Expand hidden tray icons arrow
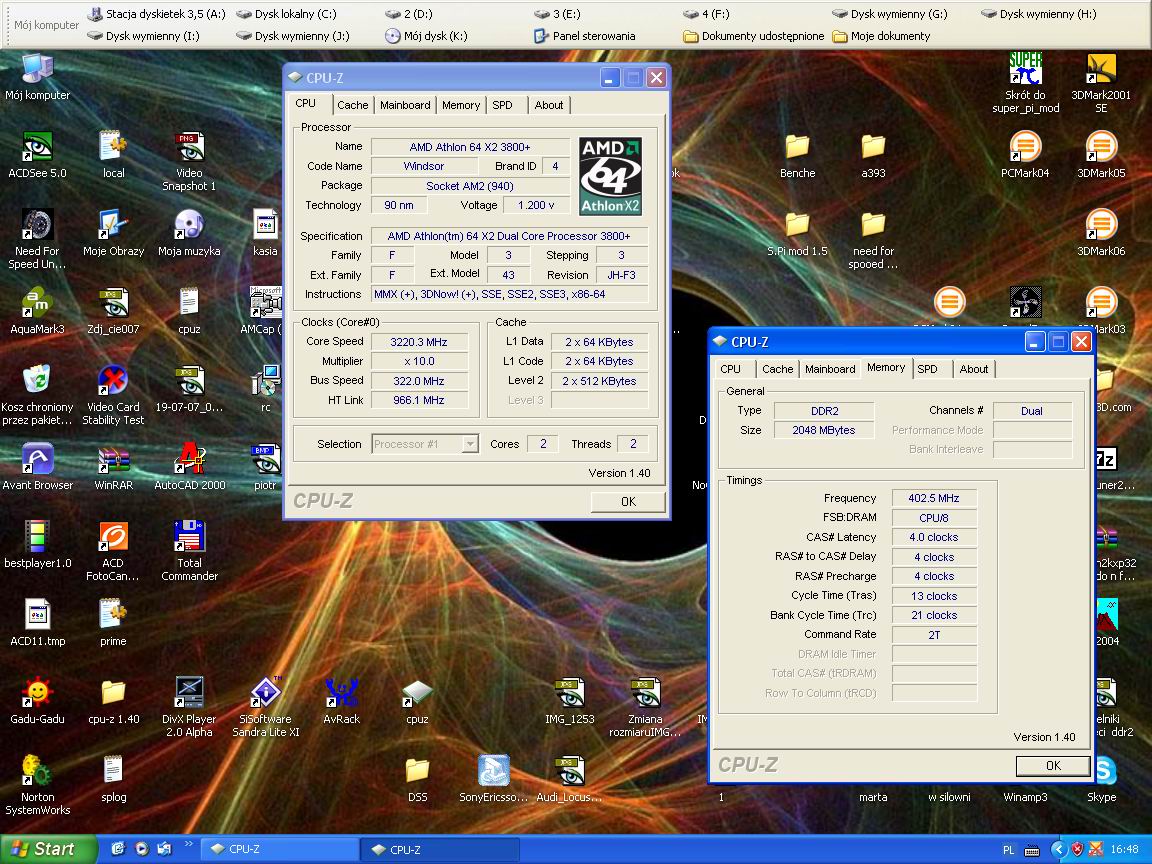This screenshot has width=1152, height=864. click(x=1058, y=850)
